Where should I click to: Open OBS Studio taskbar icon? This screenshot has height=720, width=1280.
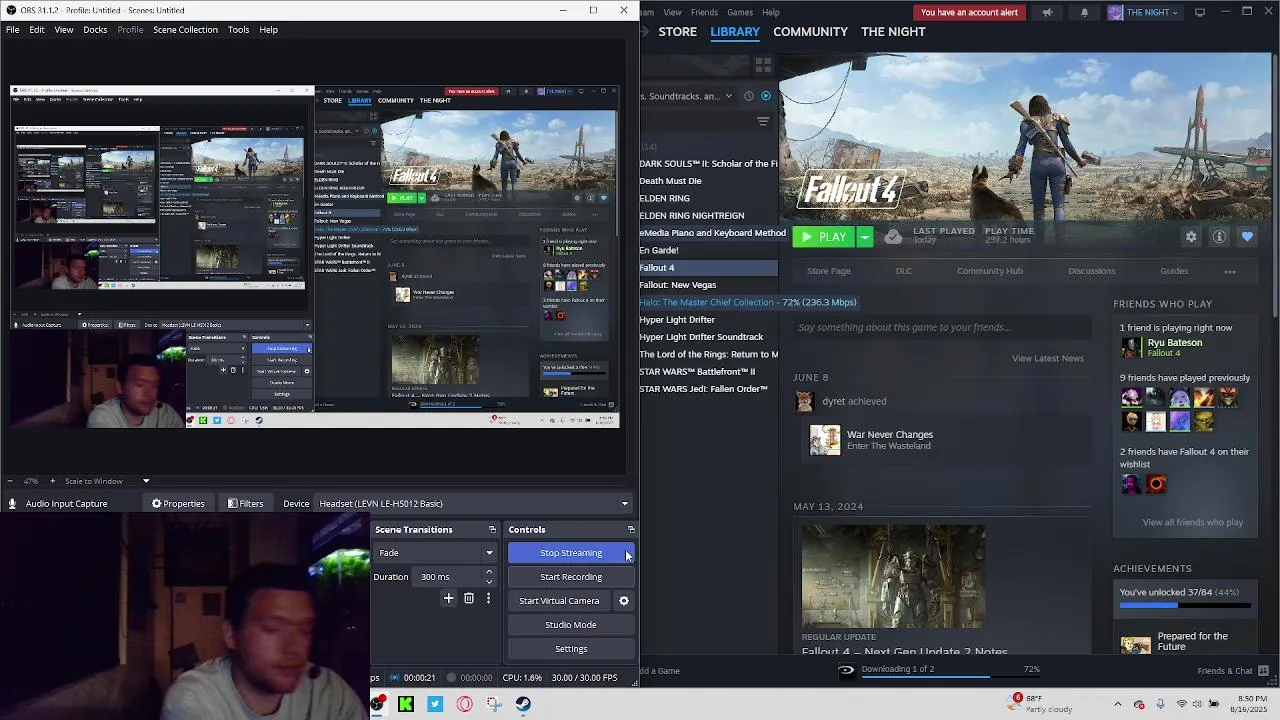[377, 704]
